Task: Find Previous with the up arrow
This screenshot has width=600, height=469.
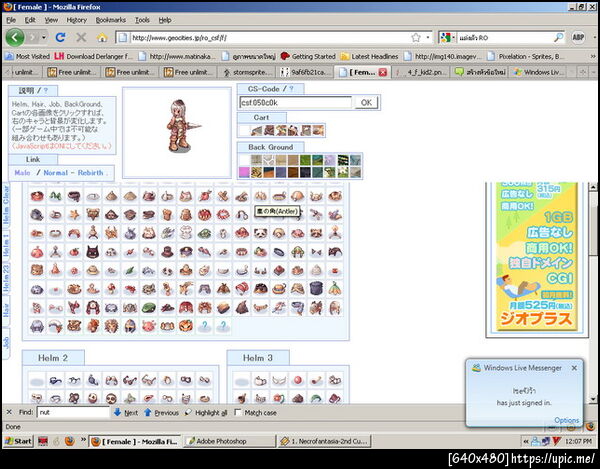Action: coord(161,412)
